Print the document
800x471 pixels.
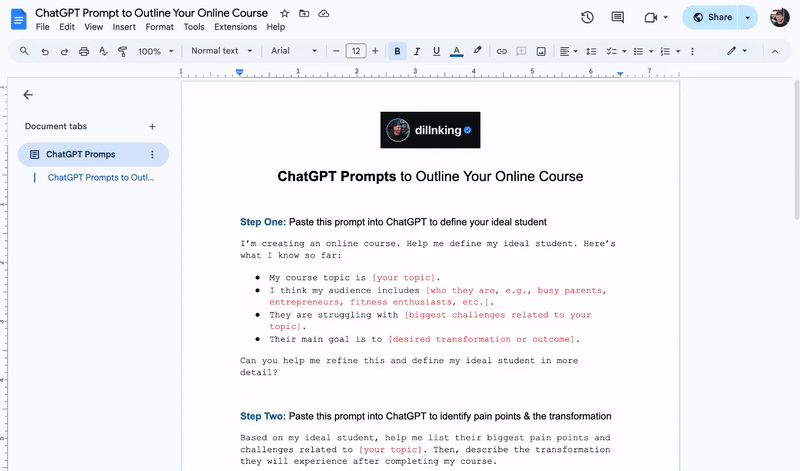[84, 51]
